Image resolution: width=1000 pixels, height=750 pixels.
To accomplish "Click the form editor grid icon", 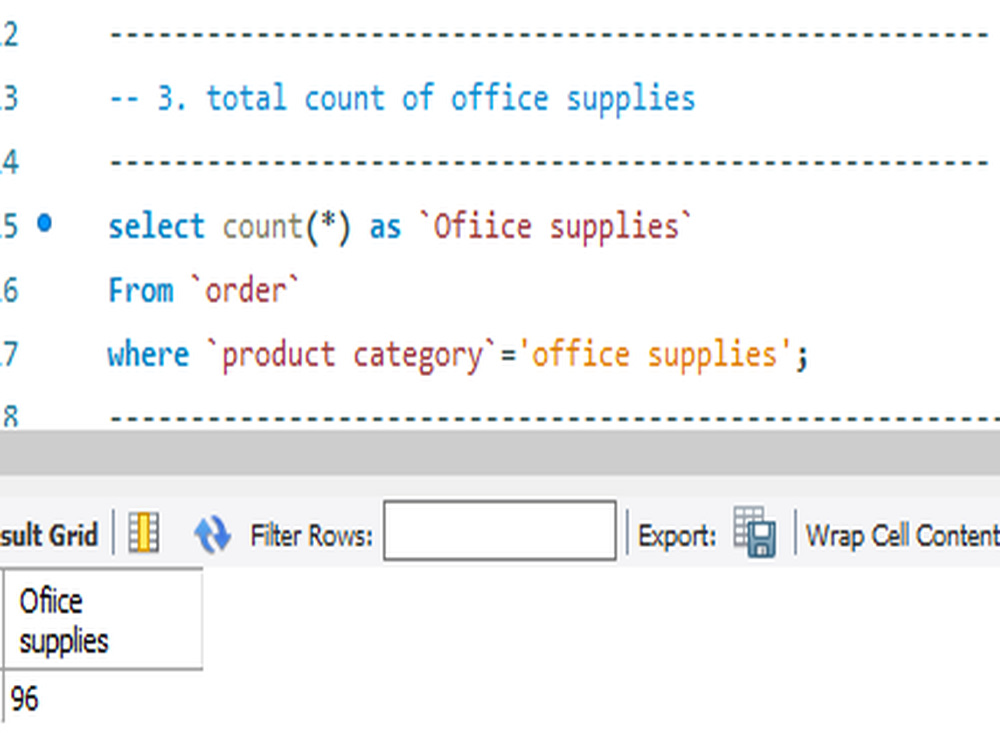I will 144,533.
